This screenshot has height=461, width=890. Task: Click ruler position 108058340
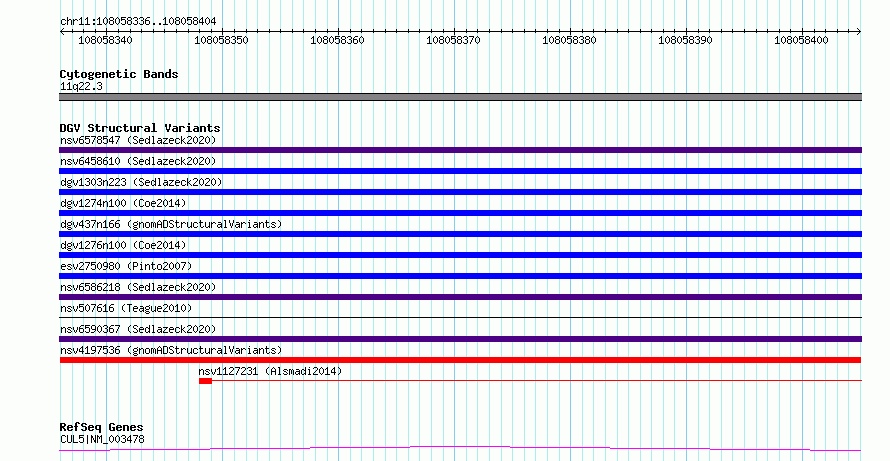point(105,40)
